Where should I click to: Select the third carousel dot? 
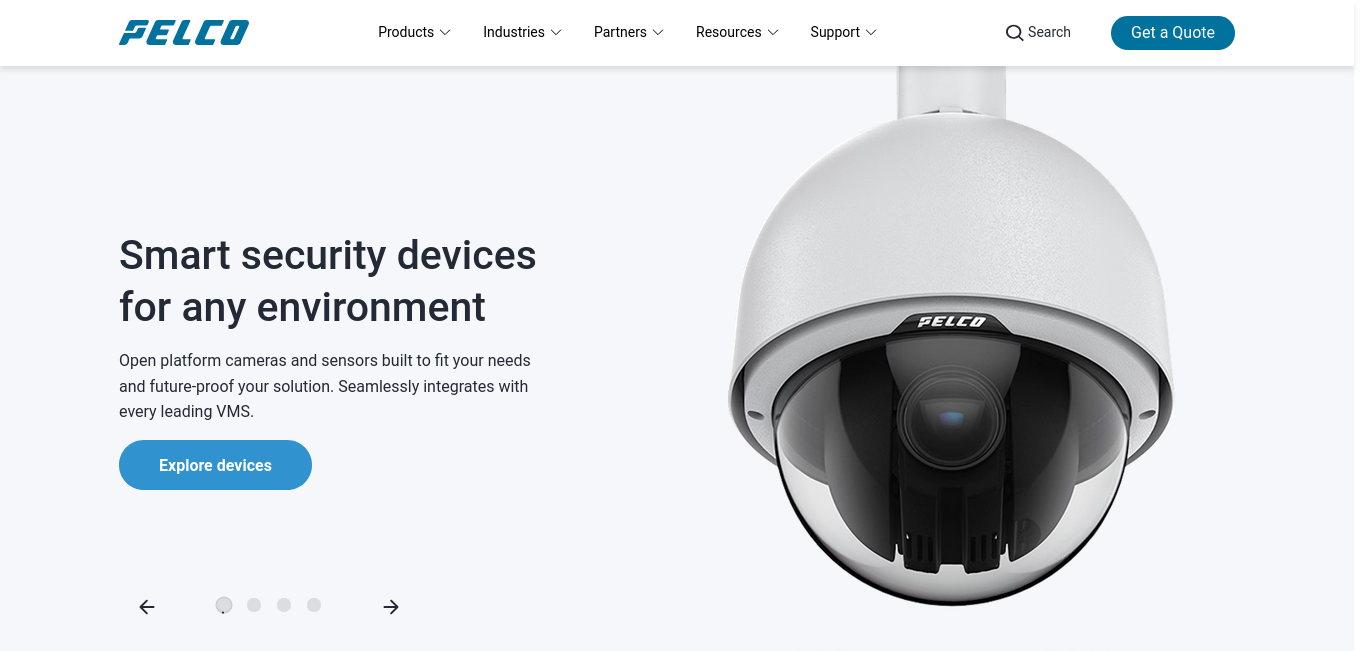284,605
